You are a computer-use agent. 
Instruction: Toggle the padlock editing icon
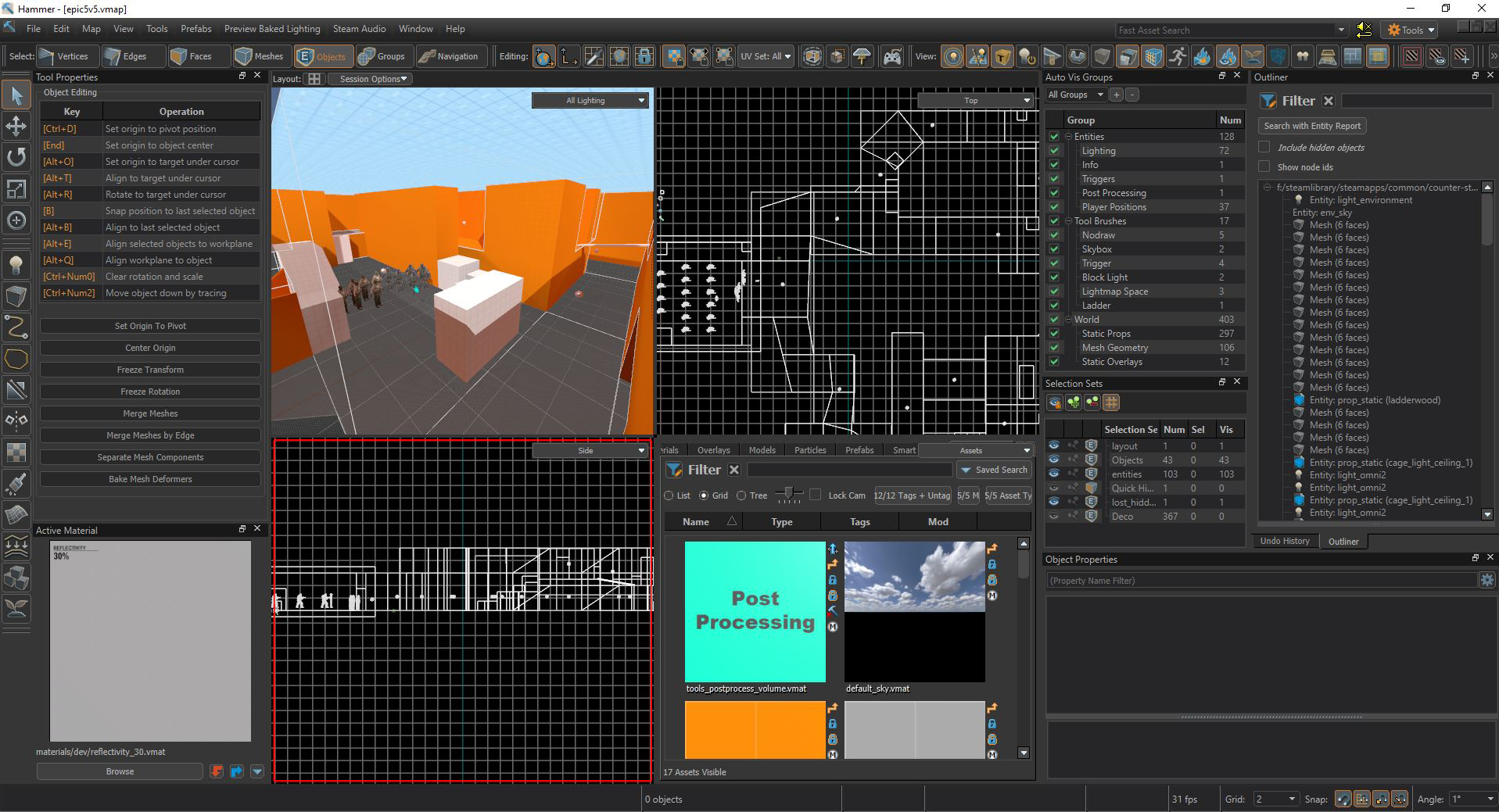tap(644, 56)
